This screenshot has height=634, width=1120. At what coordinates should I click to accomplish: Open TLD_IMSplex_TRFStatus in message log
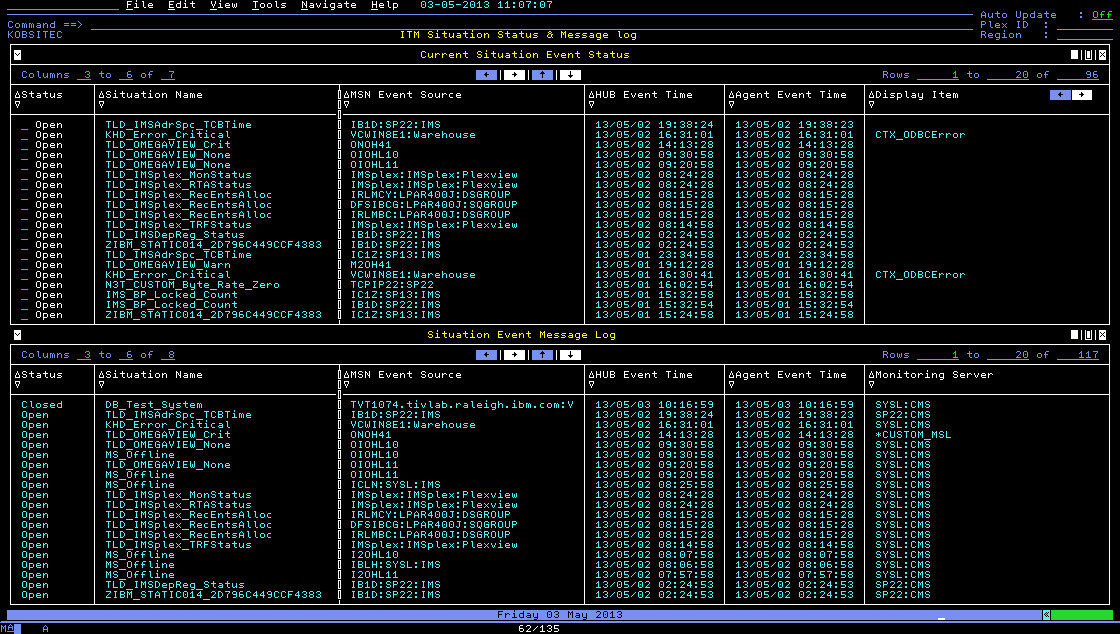coord(179,545)
